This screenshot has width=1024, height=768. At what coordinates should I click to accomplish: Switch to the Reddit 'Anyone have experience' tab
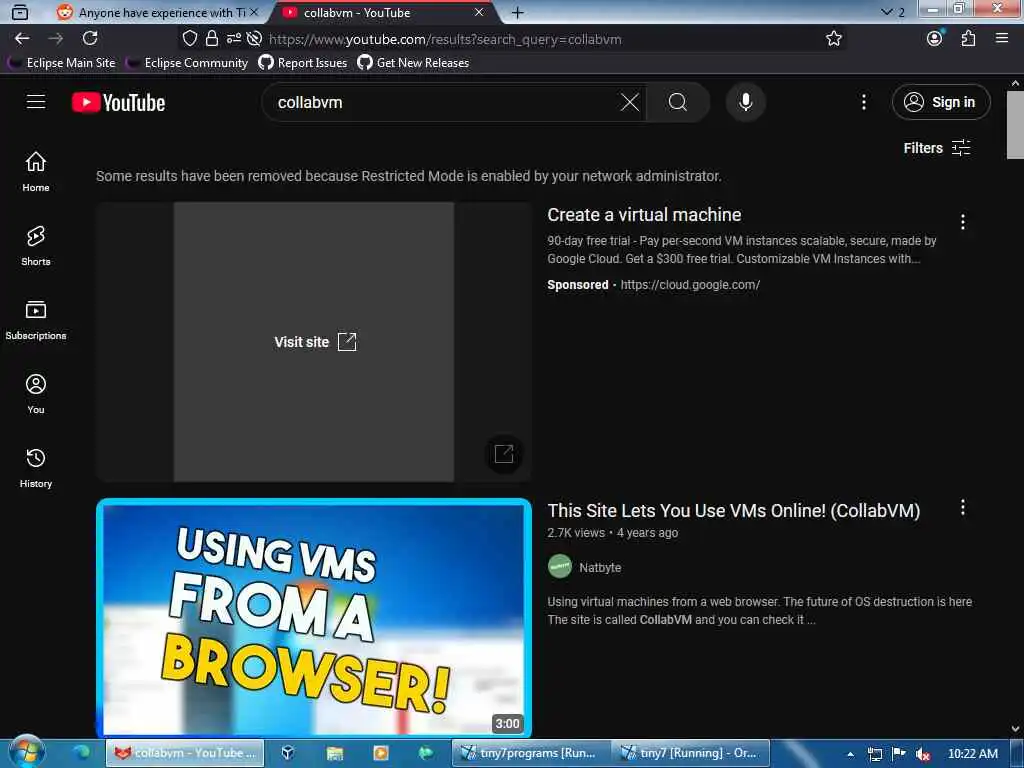pos(155,12)
